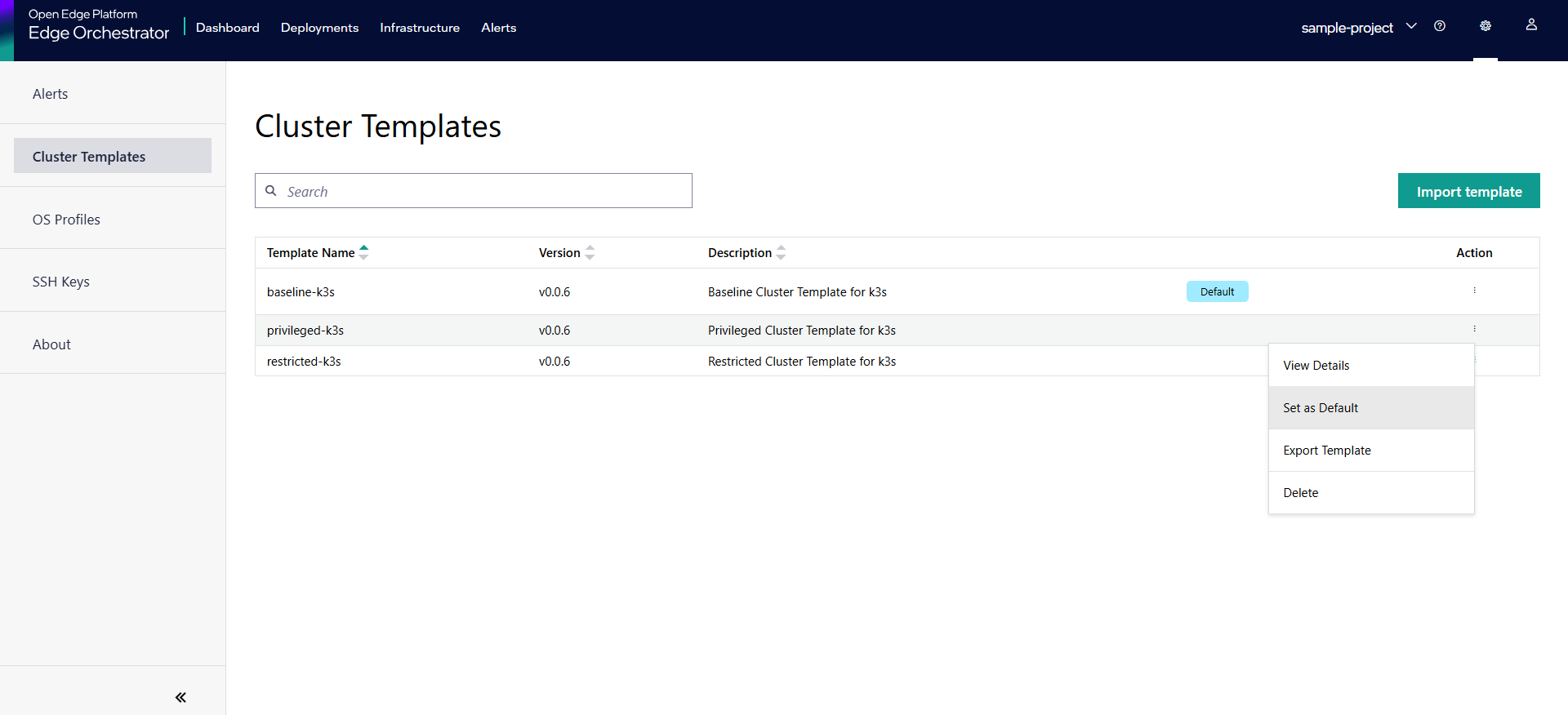Open the help question mark icon
The image size is (1568, 715).
(1440, 26)
